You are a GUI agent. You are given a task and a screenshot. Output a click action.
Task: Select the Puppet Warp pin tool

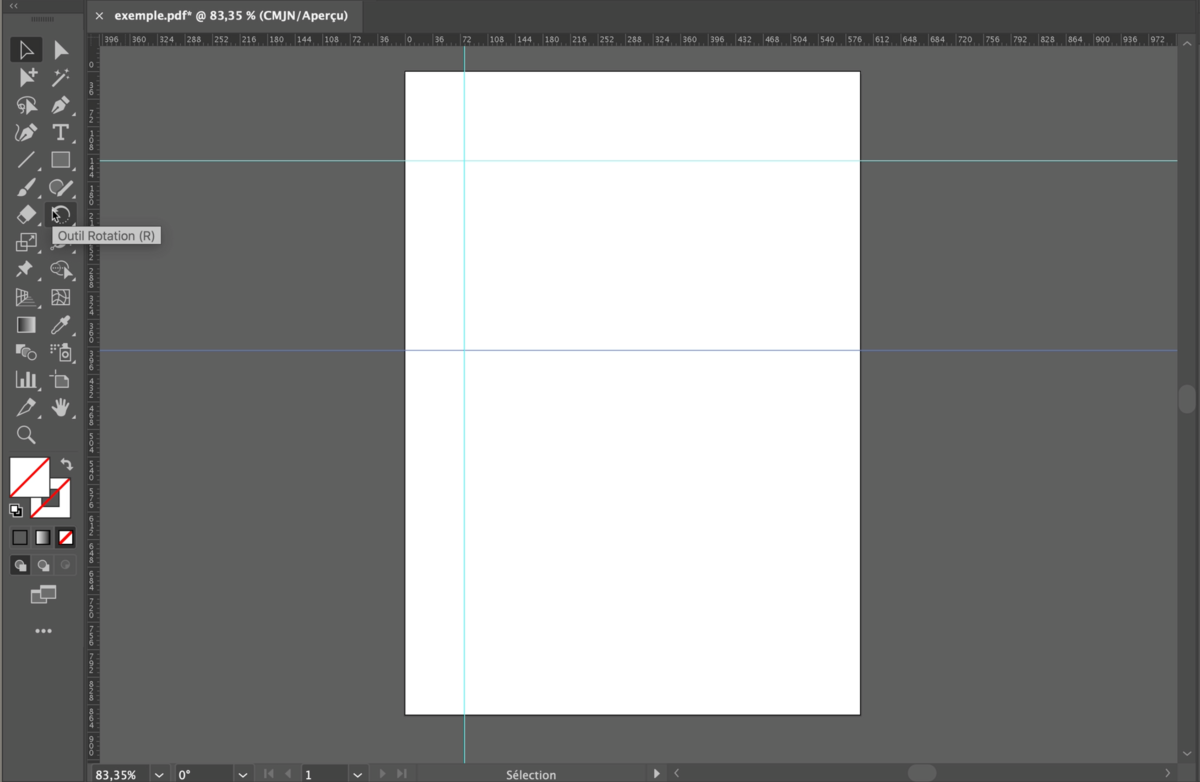26,269
